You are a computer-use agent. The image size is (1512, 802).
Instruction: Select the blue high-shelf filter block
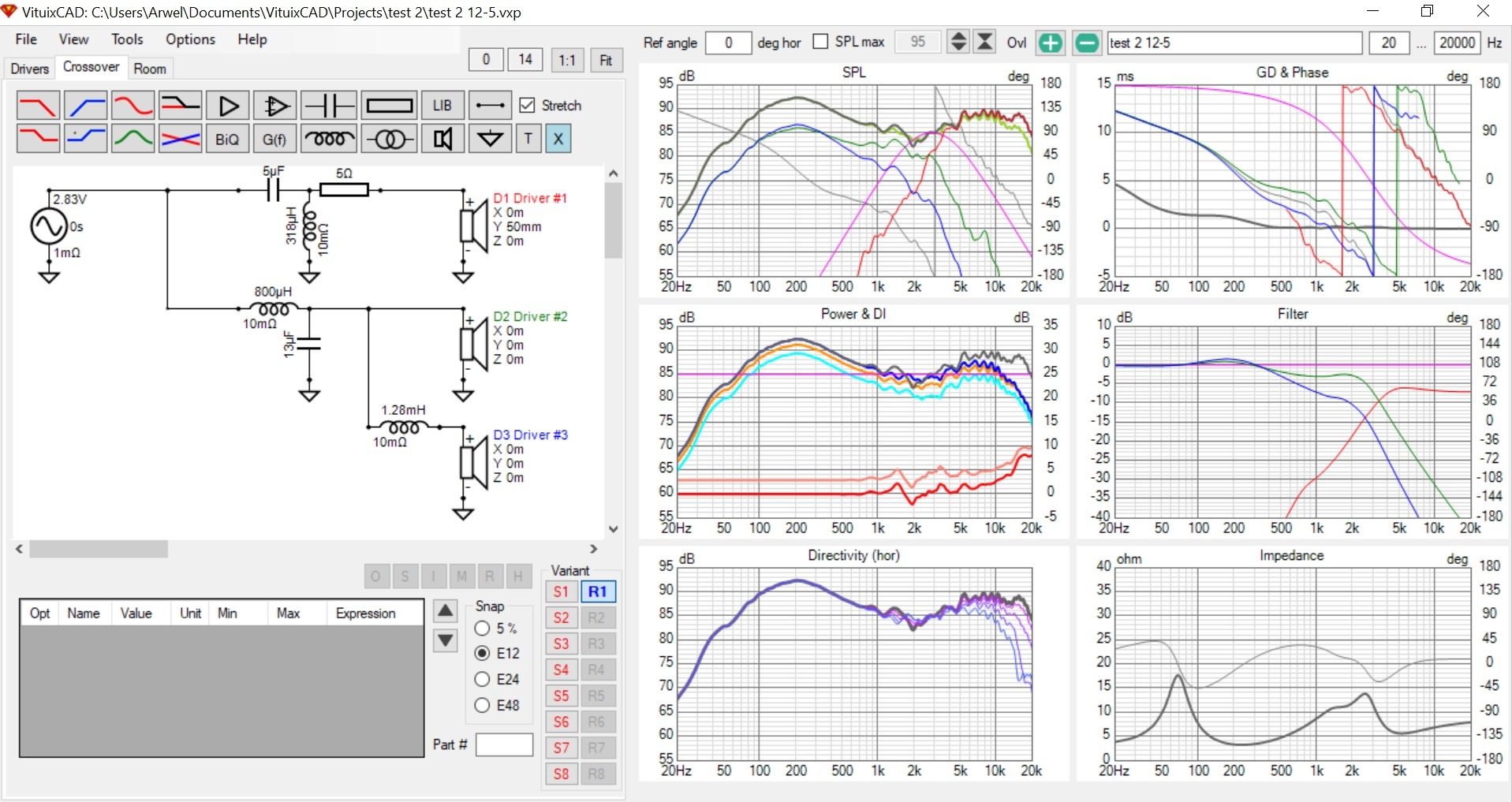click(85, 139)
